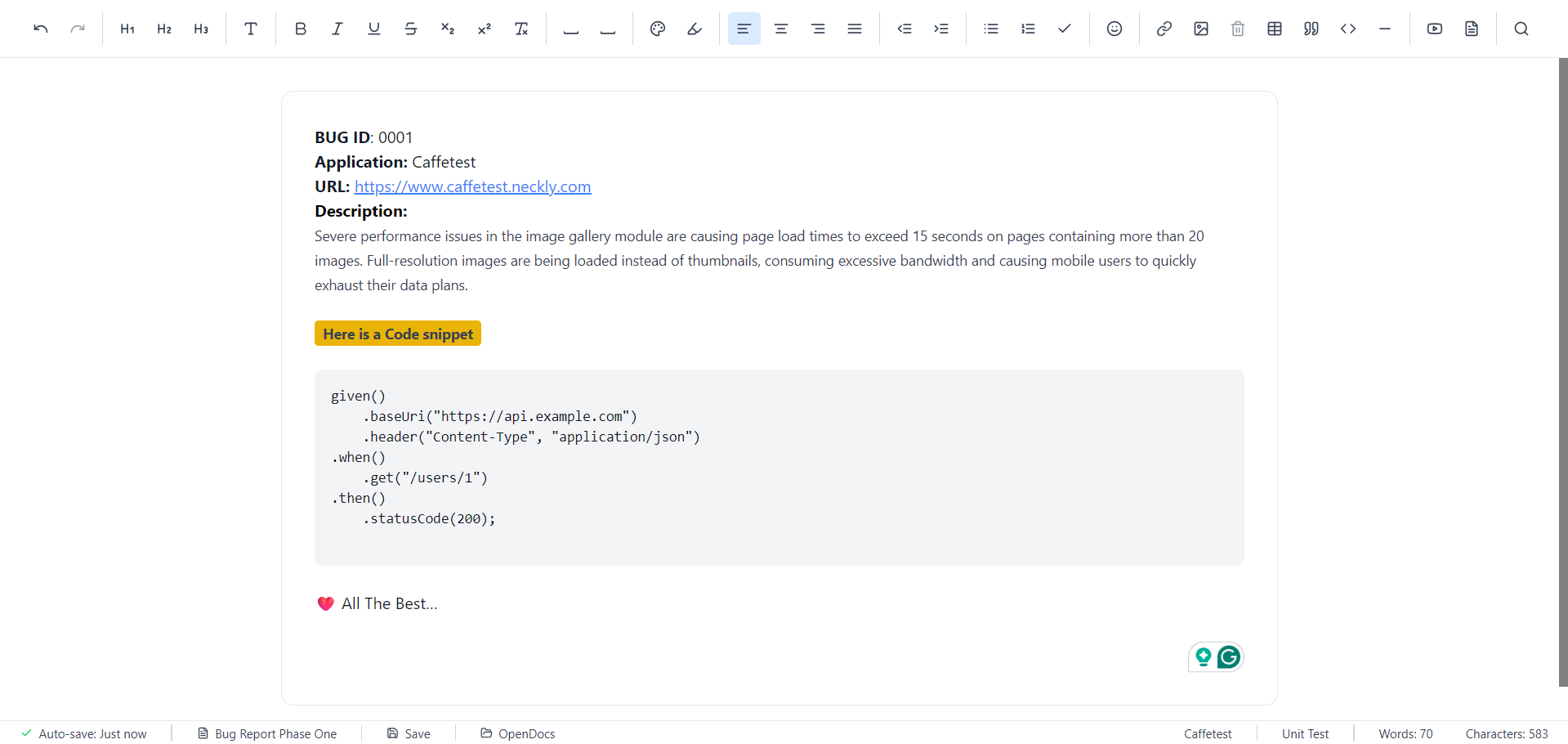Click the heart emoji before All The Best
1568x744 pixels.
coord(325,603)
